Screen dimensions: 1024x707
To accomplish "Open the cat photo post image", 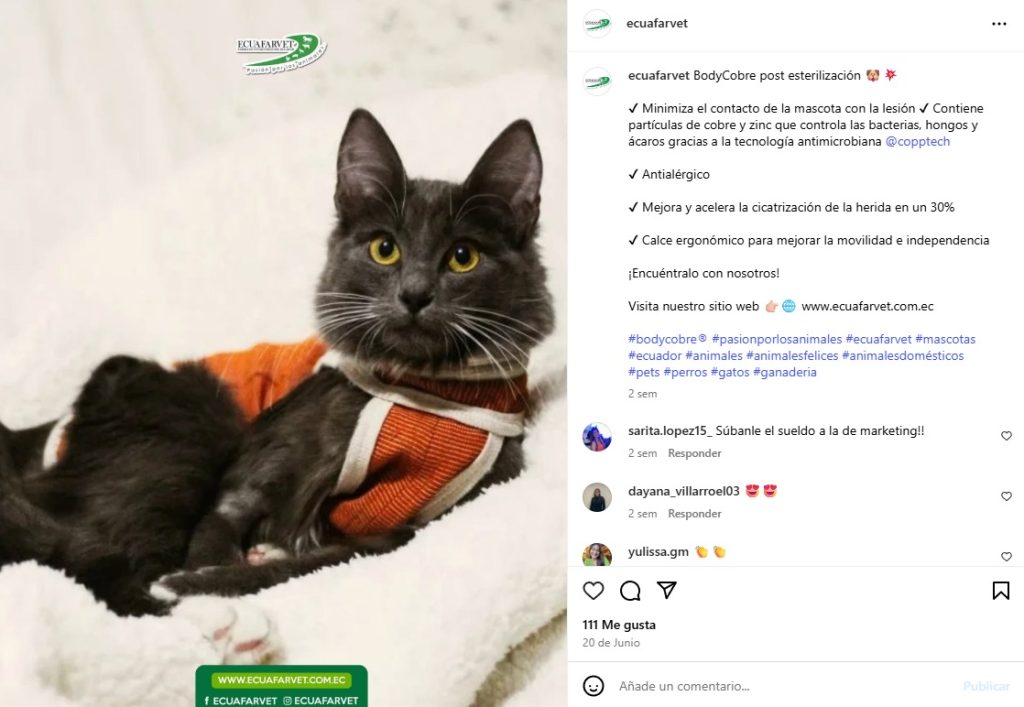I will click(x=283, y=353).
